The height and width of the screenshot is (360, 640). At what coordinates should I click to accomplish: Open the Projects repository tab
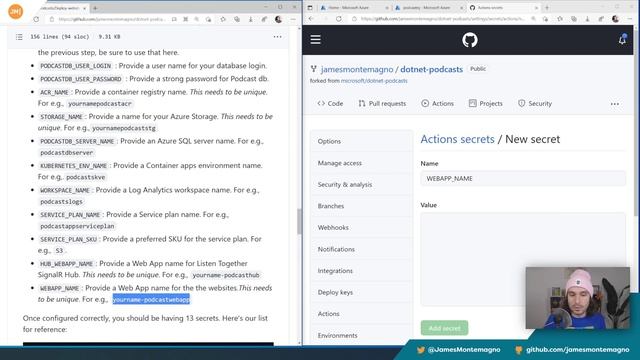point(485,104)
